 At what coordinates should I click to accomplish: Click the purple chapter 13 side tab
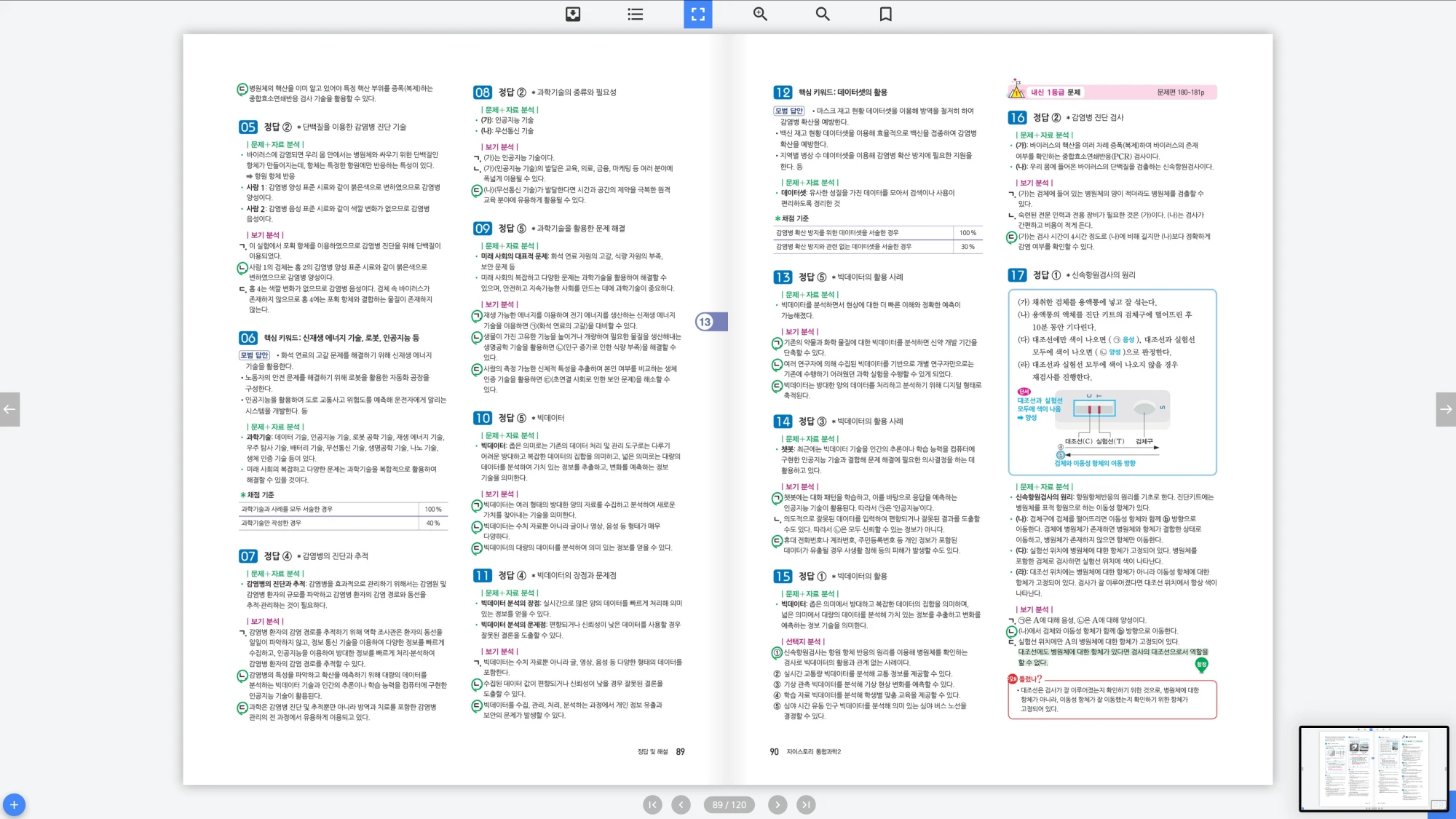(710, 322)
